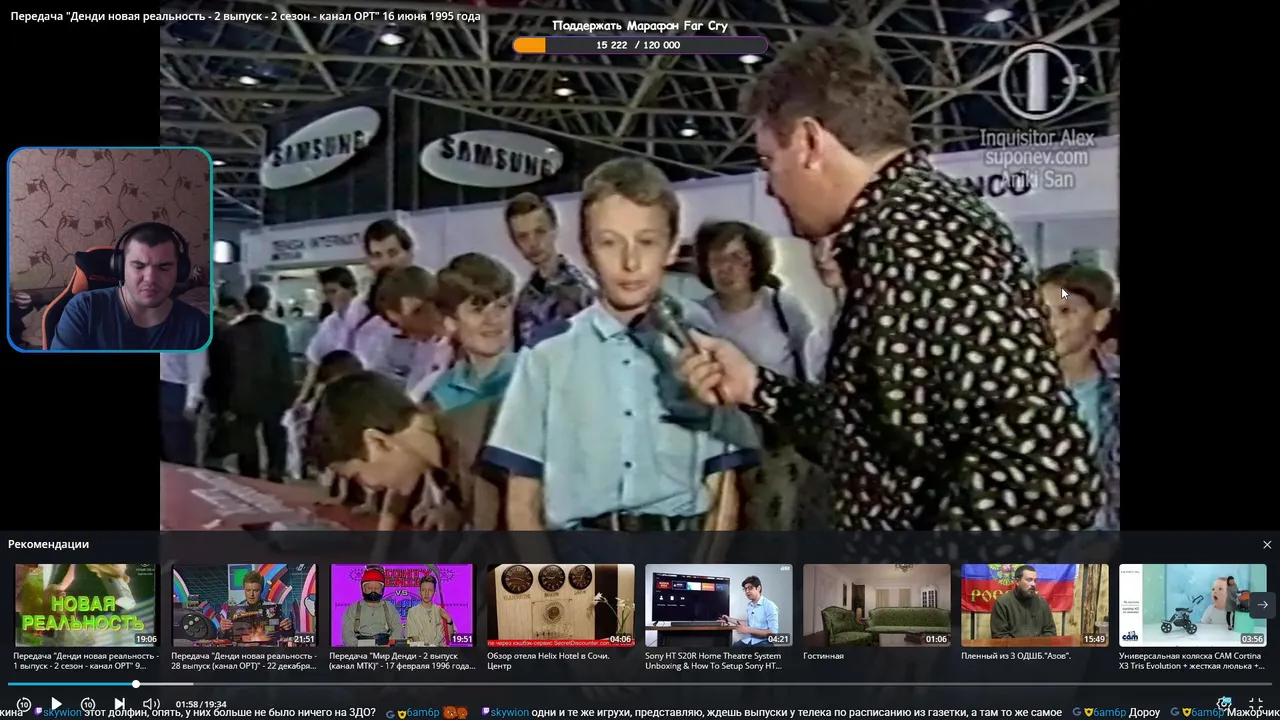Viewport: 1280px width, 720px height.
Task: Click the title 'Передача Денди новая реальность - 1 выпуск'
Action: (x=86, y=661)
